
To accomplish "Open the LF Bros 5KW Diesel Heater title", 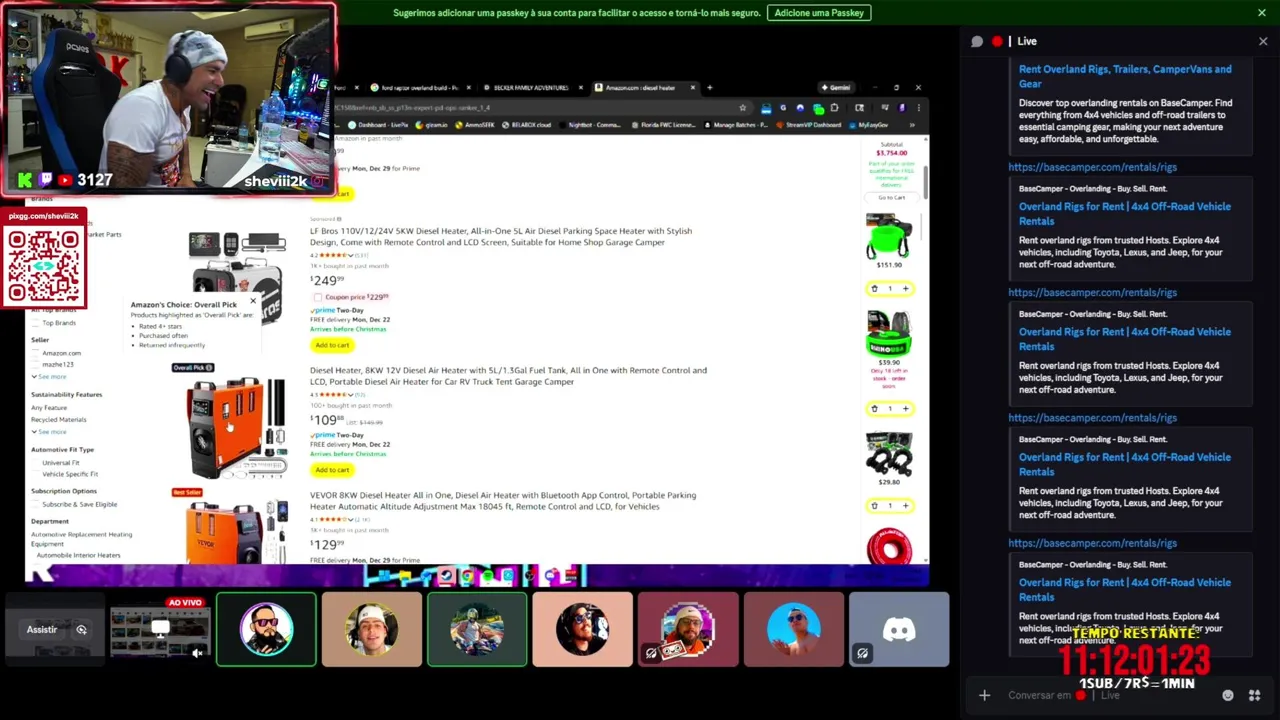I will coord(501,236).
